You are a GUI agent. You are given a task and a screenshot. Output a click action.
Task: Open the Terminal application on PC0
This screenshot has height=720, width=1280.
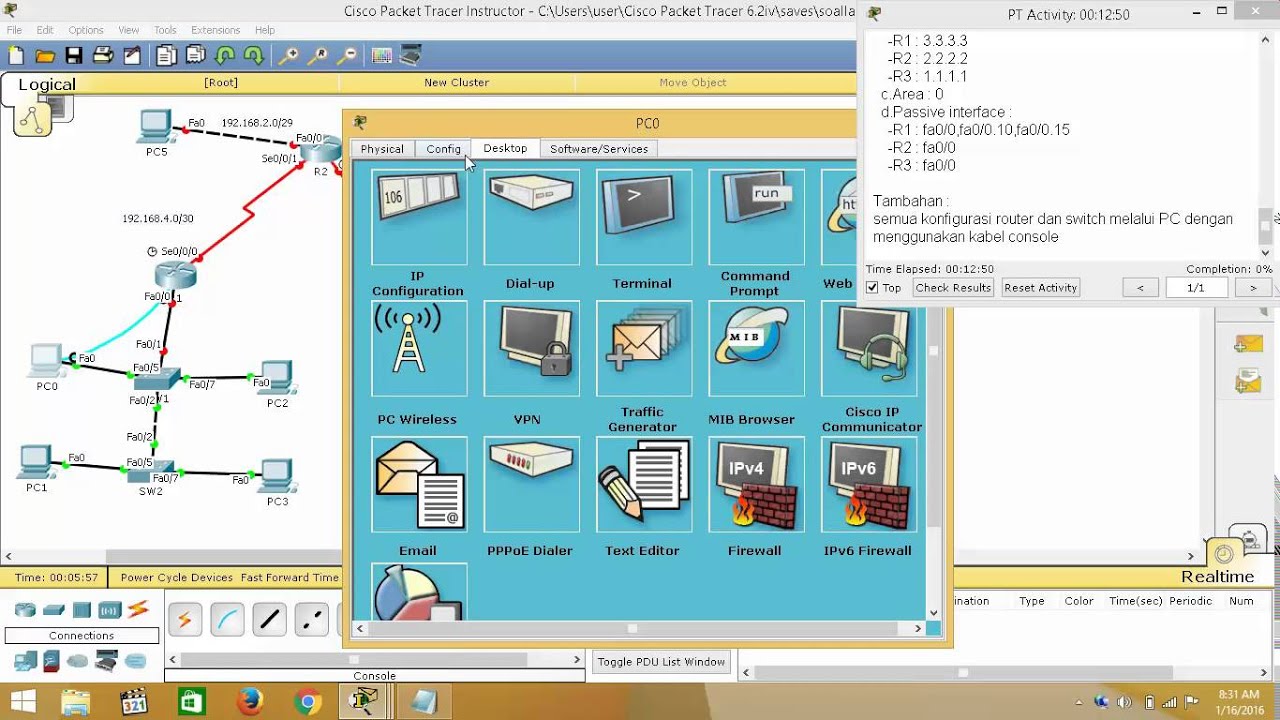(643, 216)
